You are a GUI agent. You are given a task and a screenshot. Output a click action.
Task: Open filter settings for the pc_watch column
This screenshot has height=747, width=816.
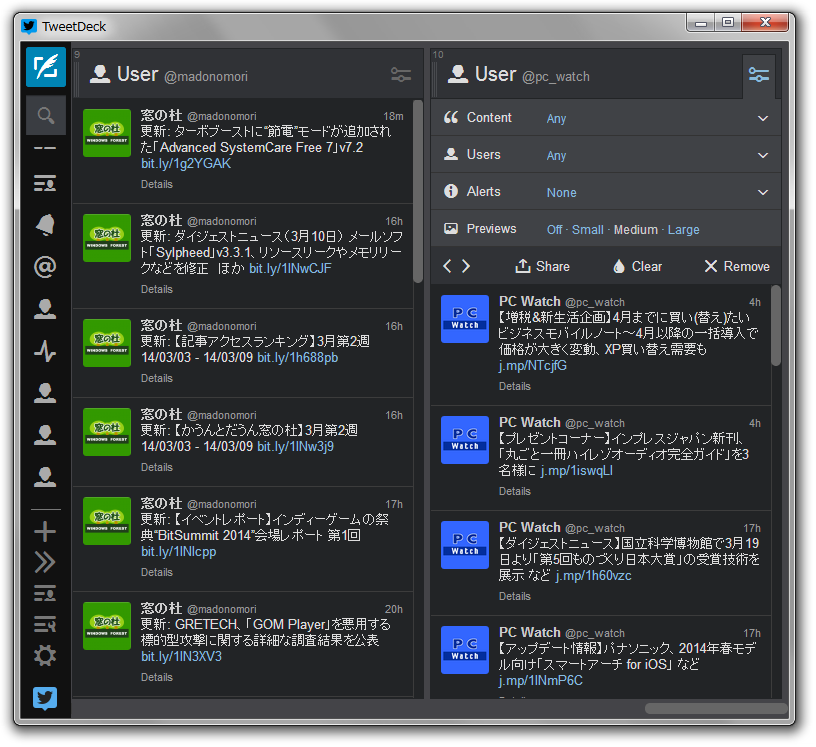click(759, 75)
